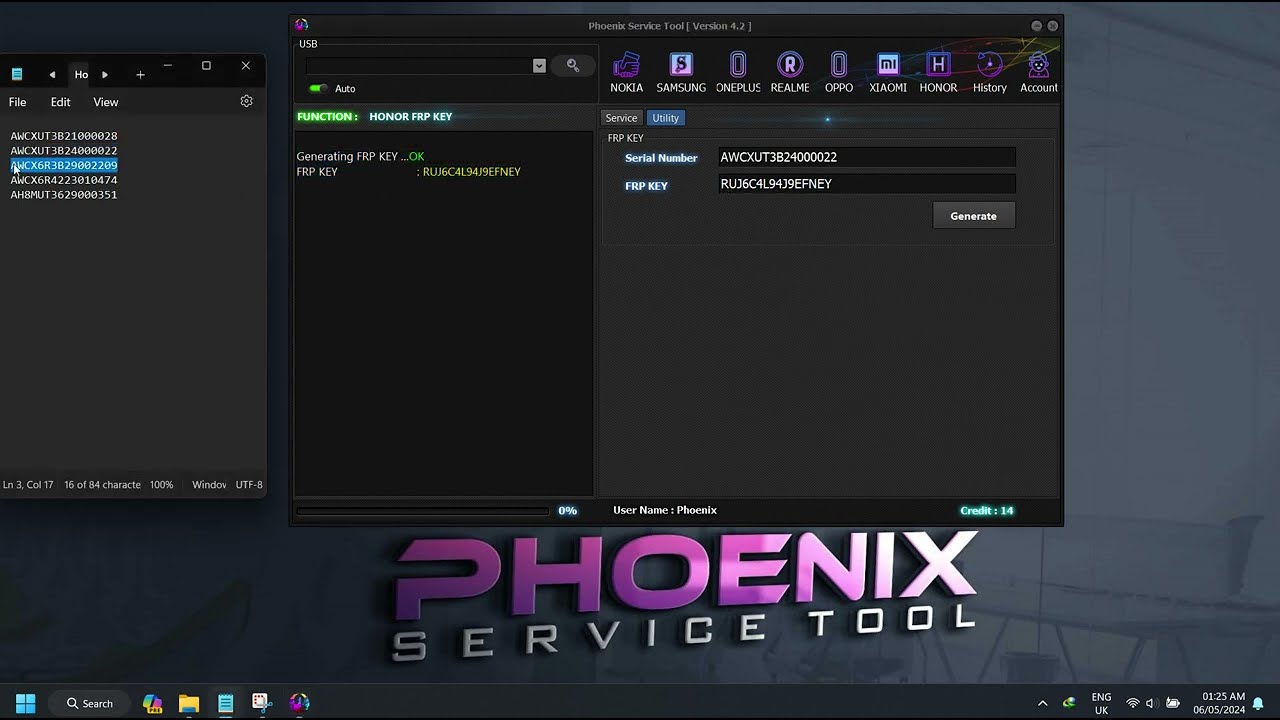Click the Serial Number input field

click(866, 157)
